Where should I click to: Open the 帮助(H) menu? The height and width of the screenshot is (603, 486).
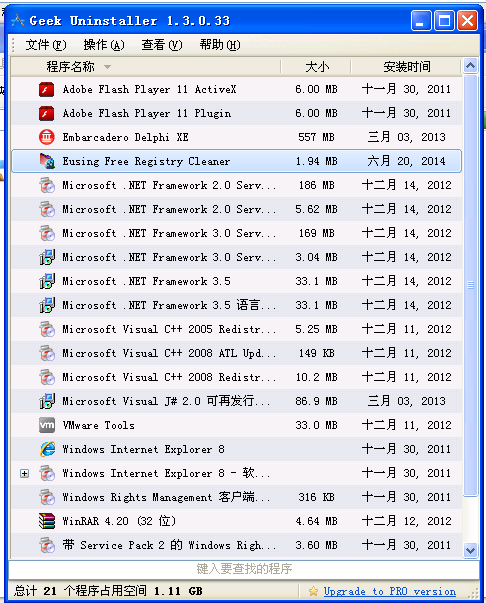(x=220, y=45)
